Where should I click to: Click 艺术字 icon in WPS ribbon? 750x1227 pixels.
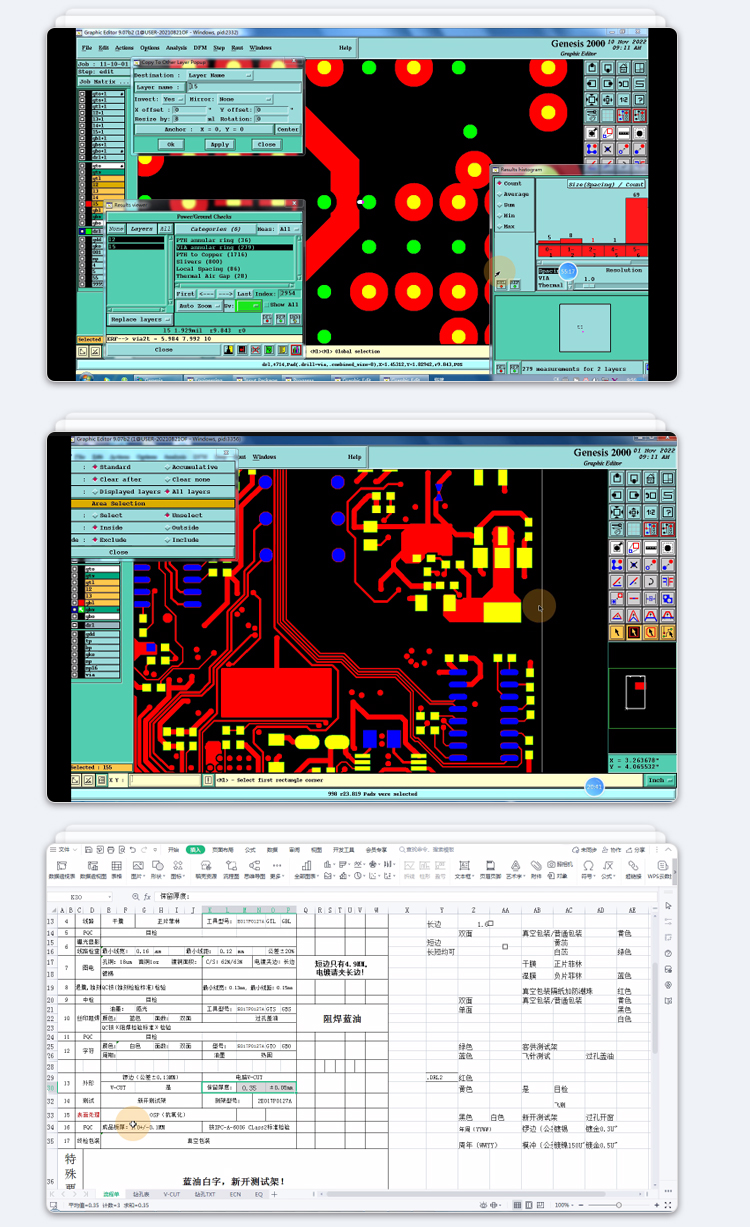tap(515, 870)
